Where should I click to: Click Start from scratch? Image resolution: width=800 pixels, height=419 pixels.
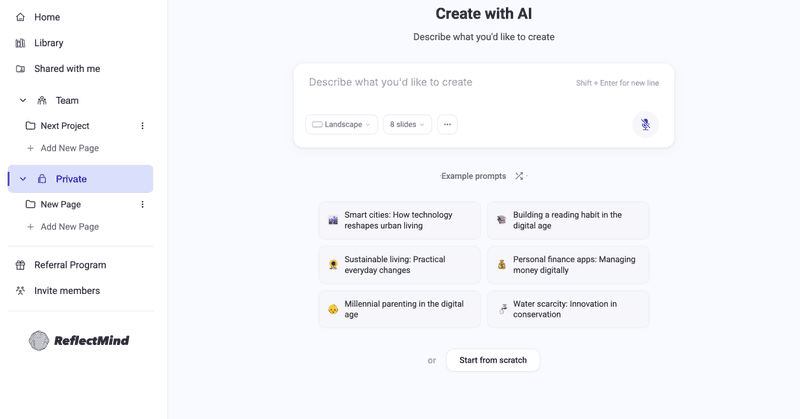coord(493,360)
